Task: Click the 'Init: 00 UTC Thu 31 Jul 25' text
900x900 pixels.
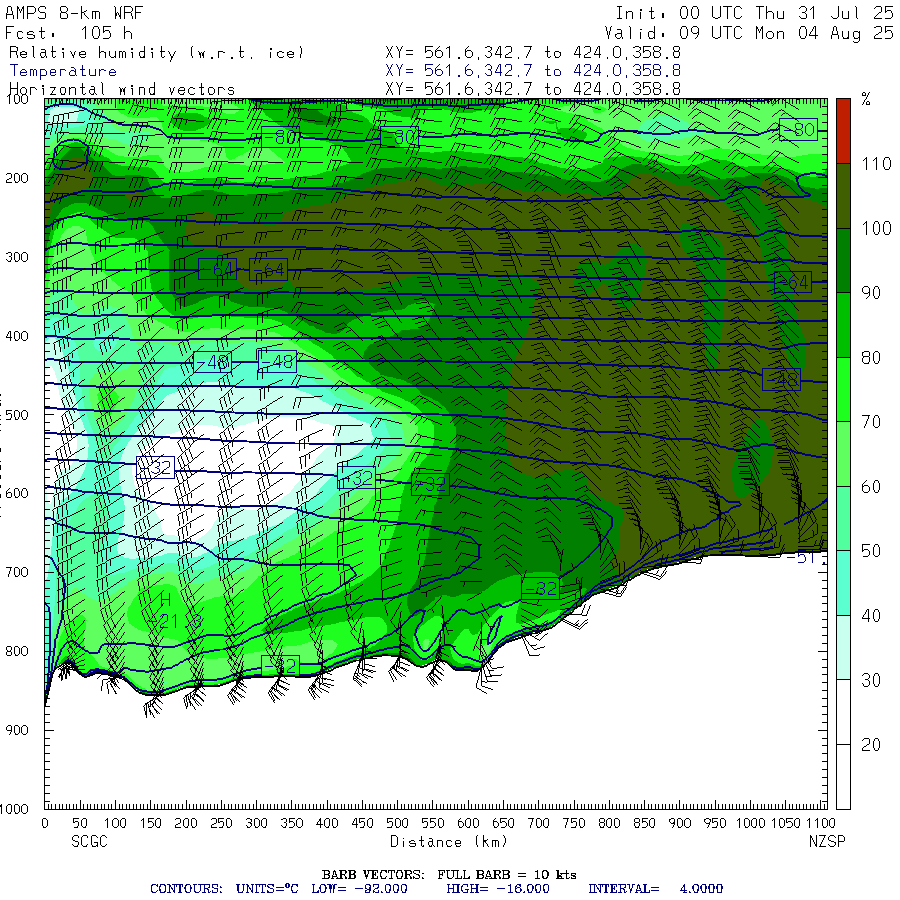Action: click(x=755, y=13)
